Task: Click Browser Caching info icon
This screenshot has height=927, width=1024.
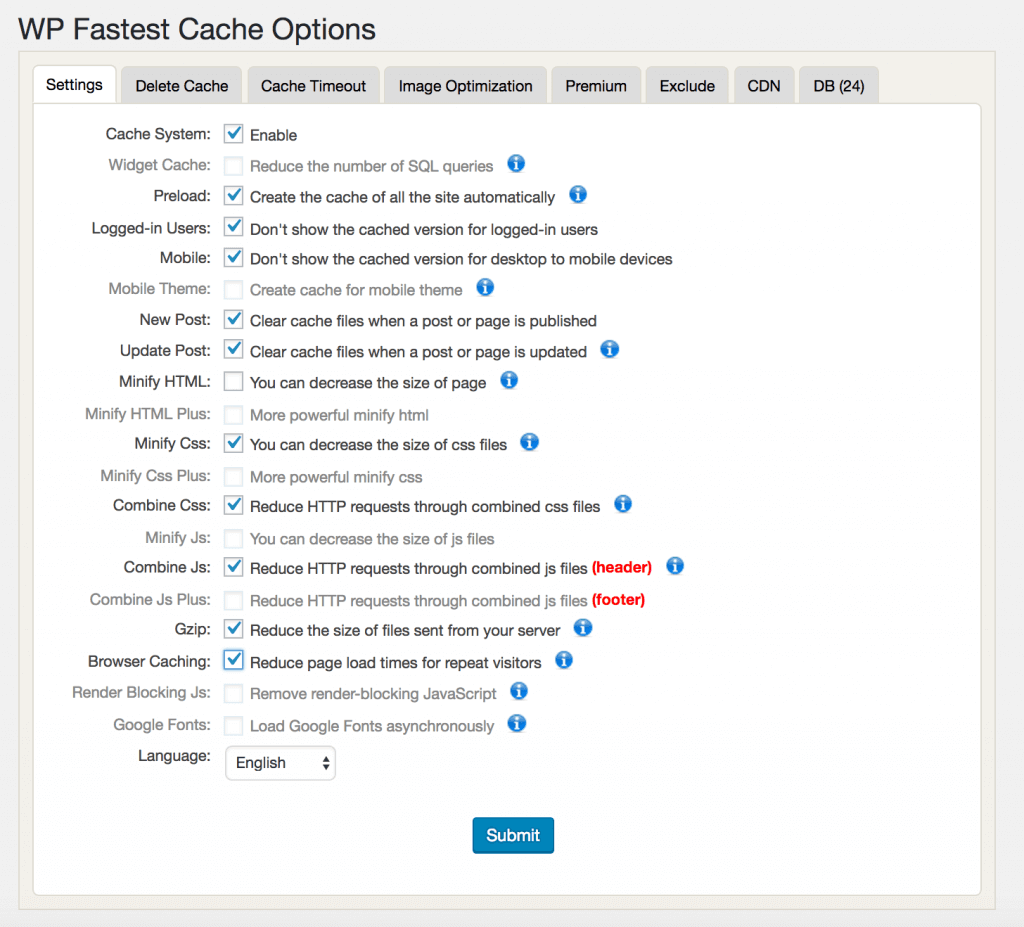Action: click(x=564, y=660)
